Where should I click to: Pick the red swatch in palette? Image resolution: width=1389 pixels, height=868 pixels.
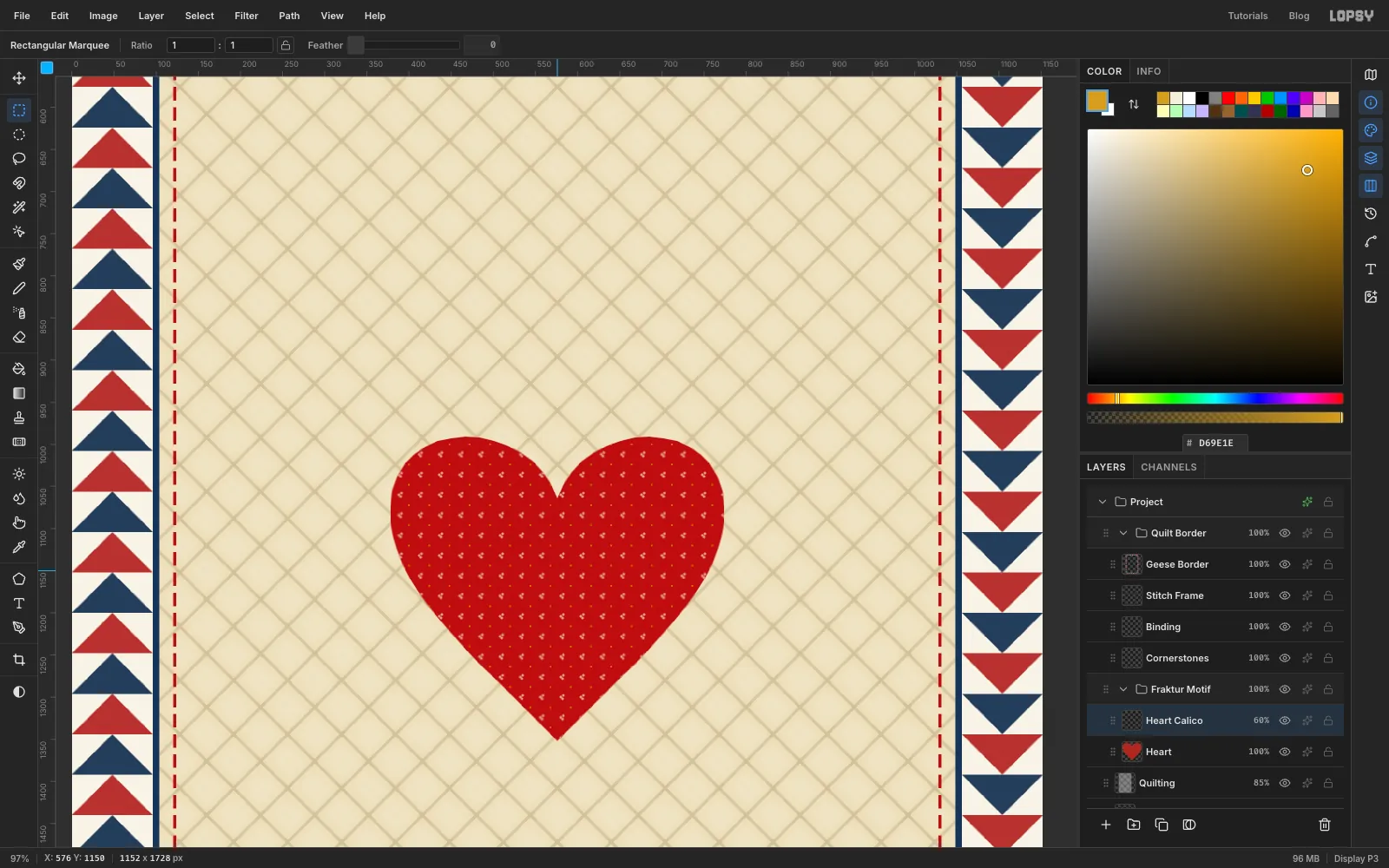point(1228,98)
